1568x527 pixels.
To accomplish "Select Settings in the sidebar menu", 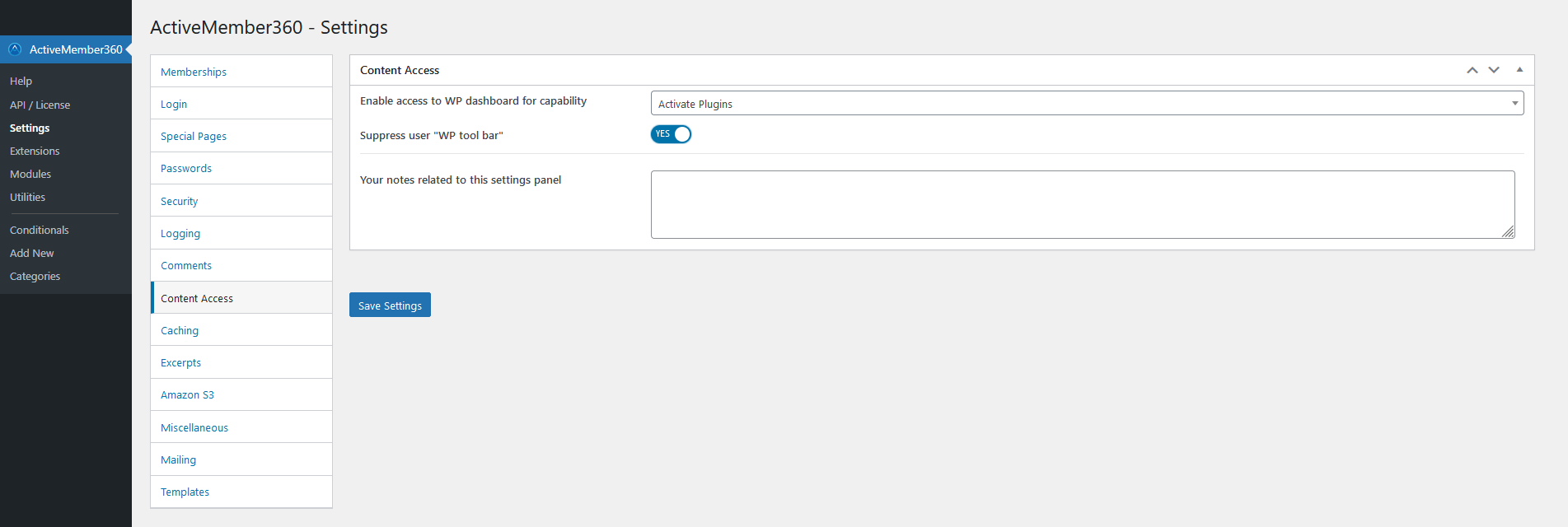I will click(x=66, y=128).
